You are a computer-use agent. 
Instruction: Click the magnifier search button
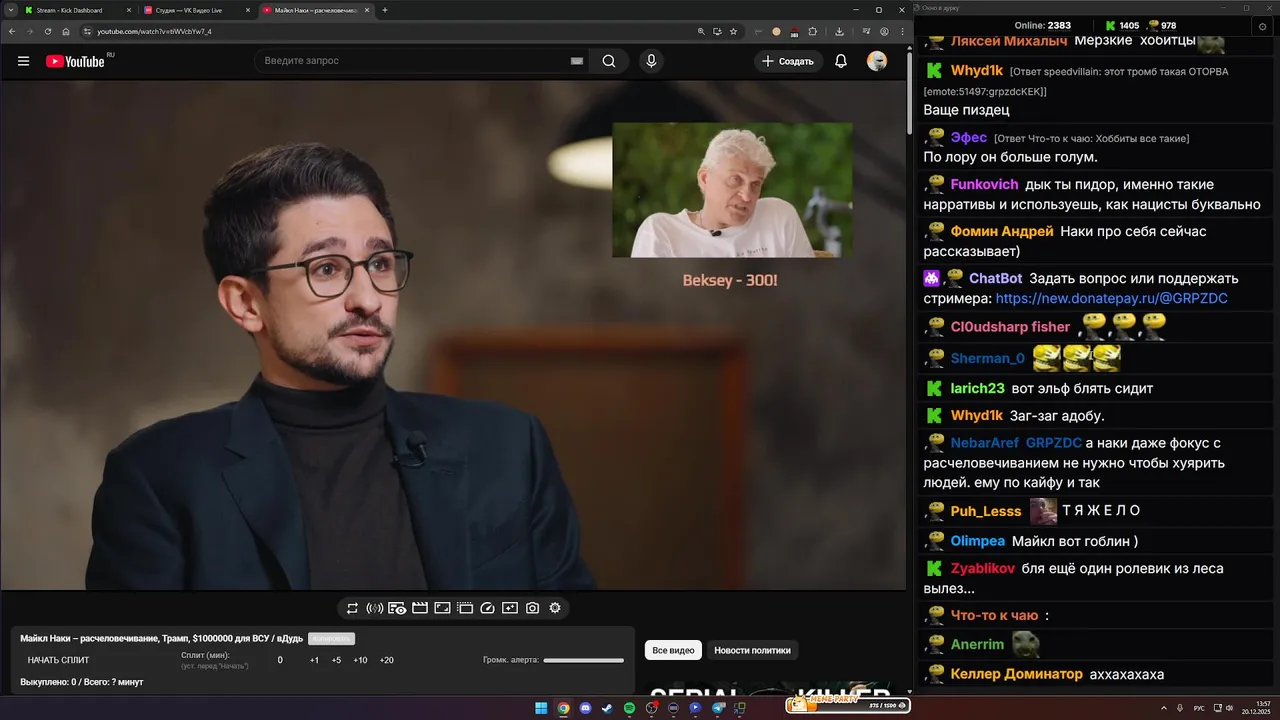point(609,61)
